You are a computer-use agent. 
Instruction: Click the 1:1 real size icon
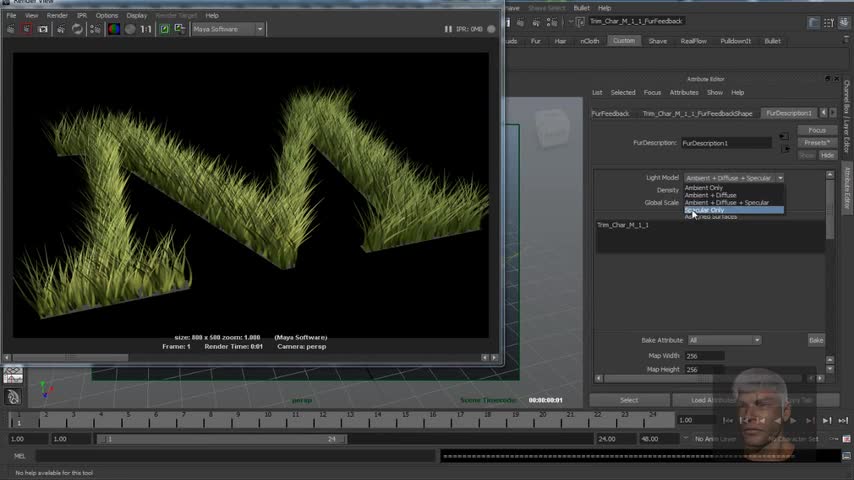click(146, 29)
